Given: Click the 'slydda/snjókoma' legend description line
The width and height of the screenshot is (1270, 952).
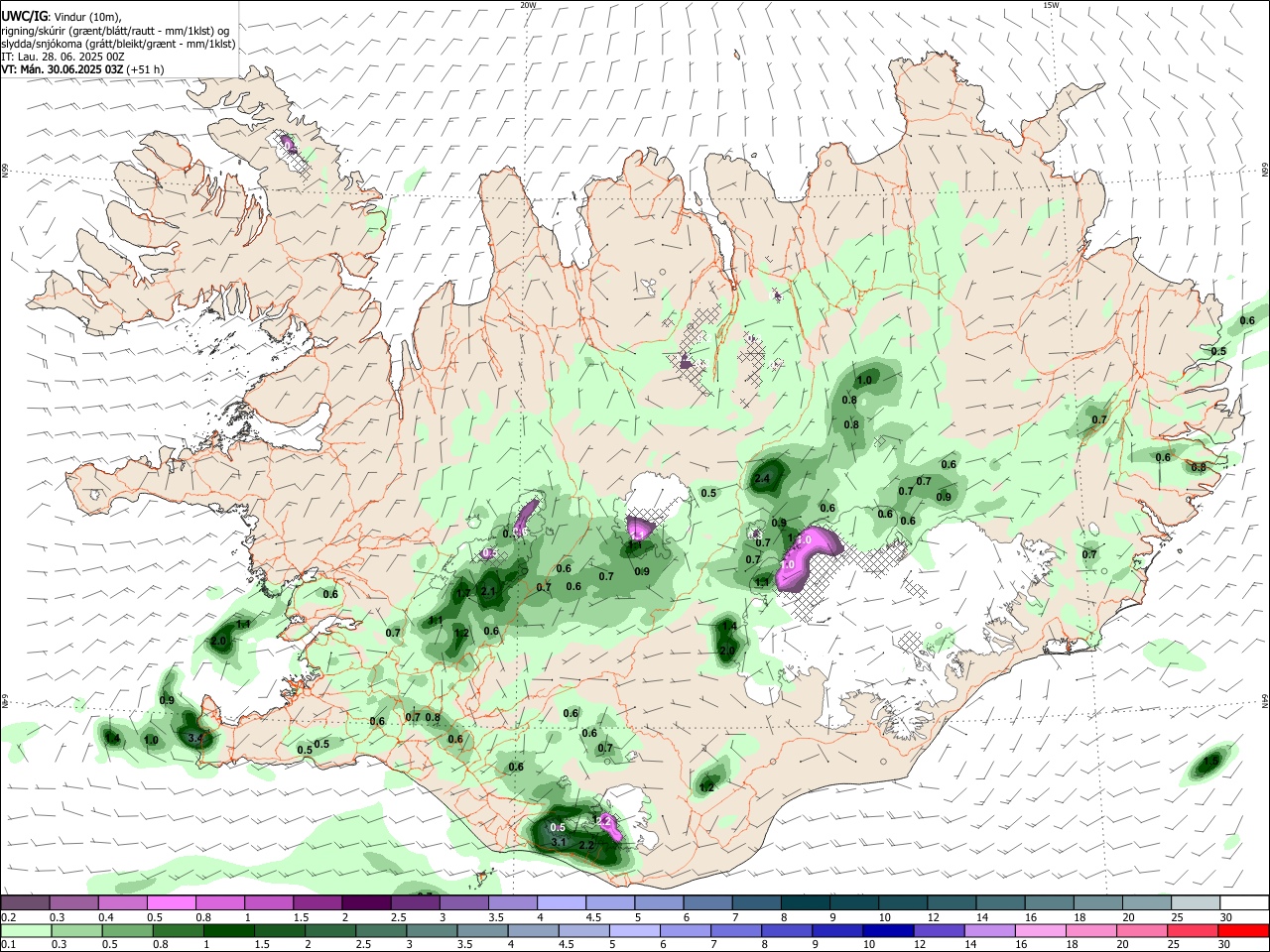Looking at the screenshot, I should coord(118,44).
